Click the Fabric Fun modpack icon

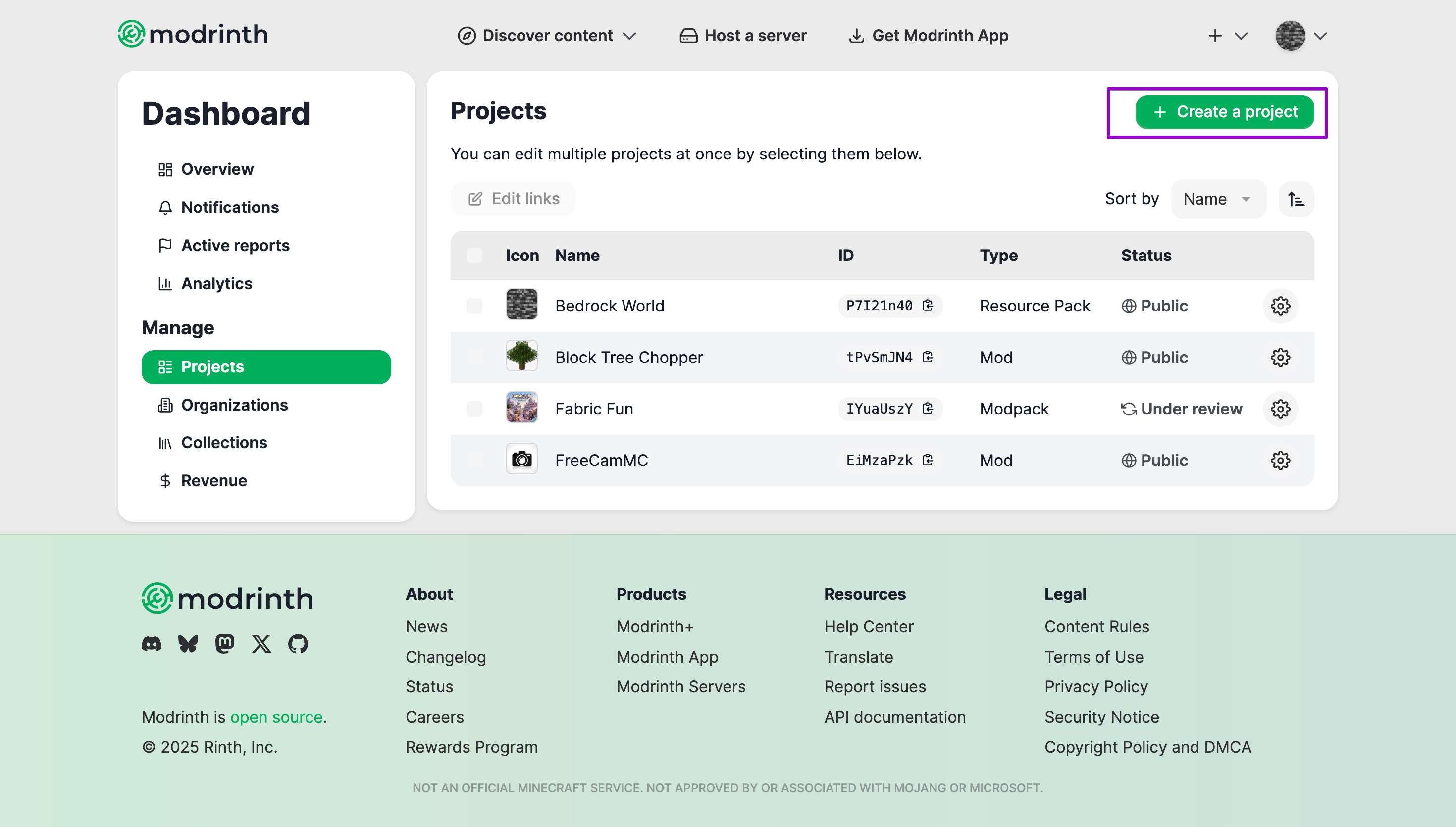521,407
